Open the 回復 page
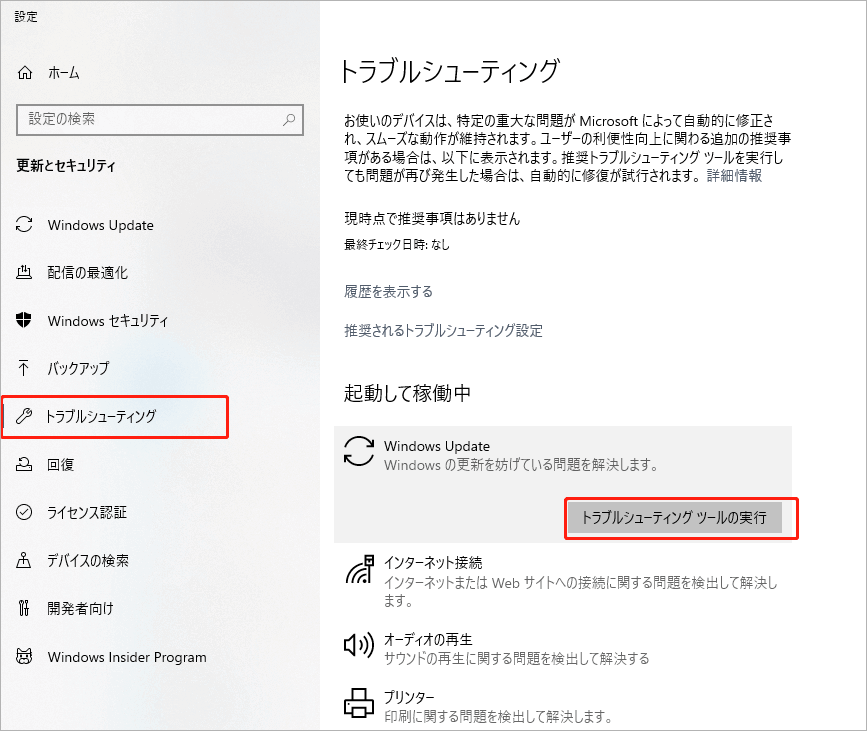Screen dimensions: 867x731 [x=60, y=464]
